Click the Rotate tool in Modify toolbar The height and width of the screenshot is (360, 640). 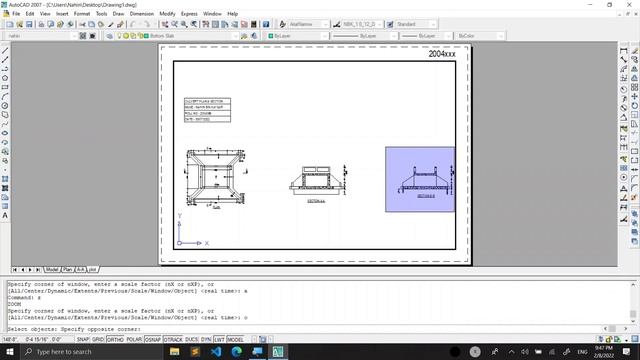click(x=634, y=106)
